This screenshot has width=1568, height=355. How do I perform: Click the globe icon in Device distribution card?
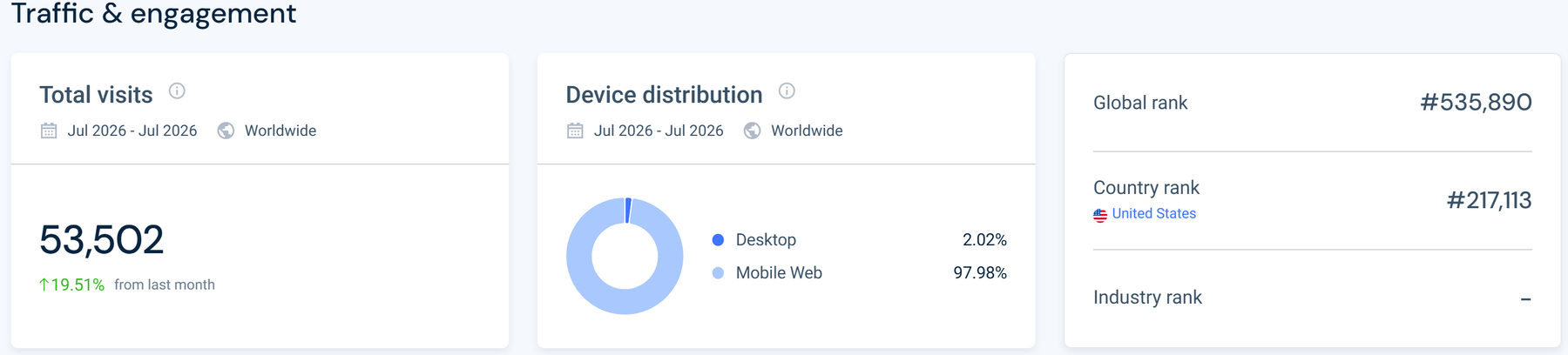tap(752, 131)
